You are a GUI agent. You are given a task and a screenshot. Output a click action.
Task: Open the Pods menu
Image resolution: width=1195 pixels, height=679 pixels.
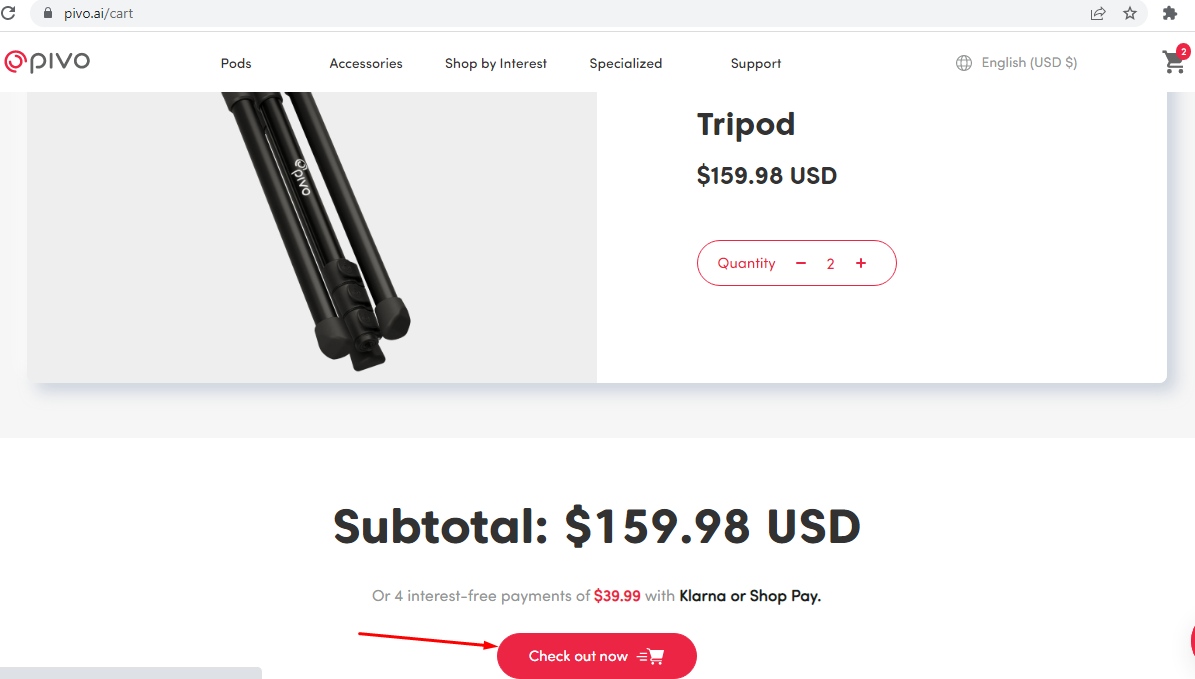[236, 63]
